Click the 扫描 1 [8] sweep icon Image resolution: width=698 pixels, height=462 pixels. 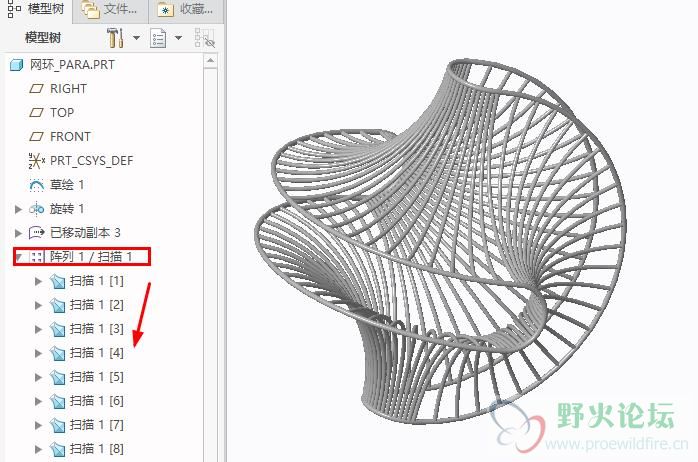click(57, 450)
